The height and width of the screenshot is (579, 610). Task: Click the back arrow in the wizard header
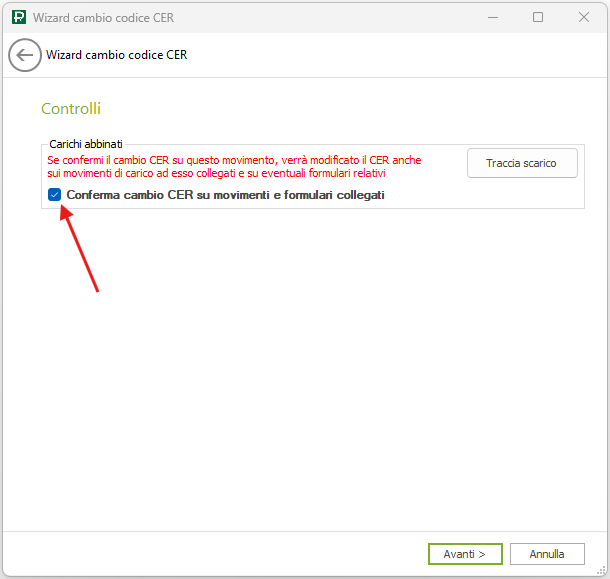[25, 55]
